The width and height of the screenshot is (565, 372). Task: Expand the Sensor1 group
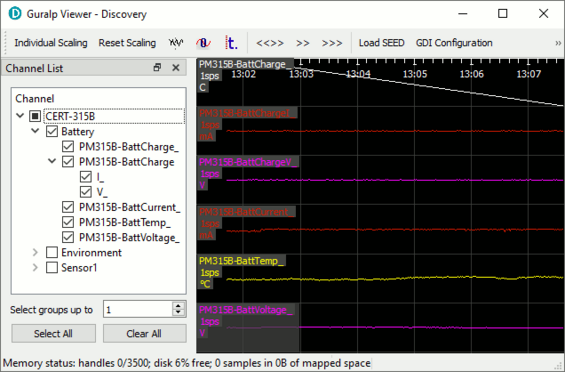[35, 267]
